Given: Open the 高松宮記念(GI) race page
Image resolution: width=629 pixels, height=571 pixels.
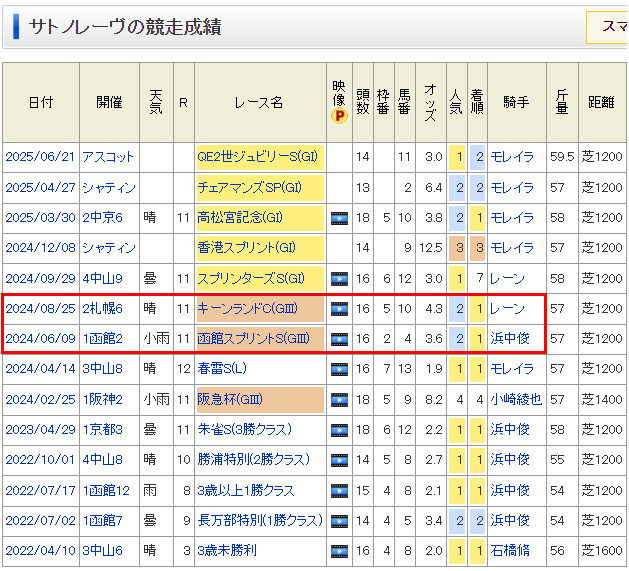Looking at the screenshot, I should pos(240,217).
